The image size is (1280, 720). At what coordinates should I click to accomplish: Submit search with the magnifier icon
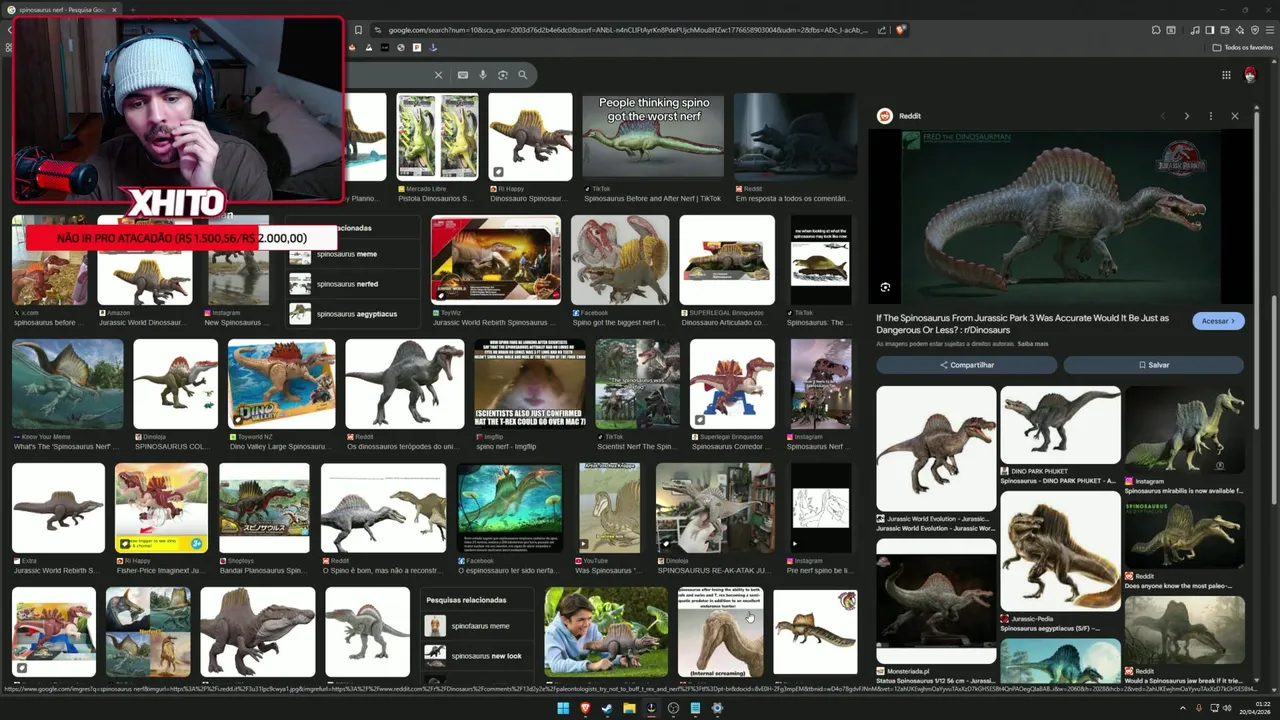pyautogui.click(x=522, y=75)
